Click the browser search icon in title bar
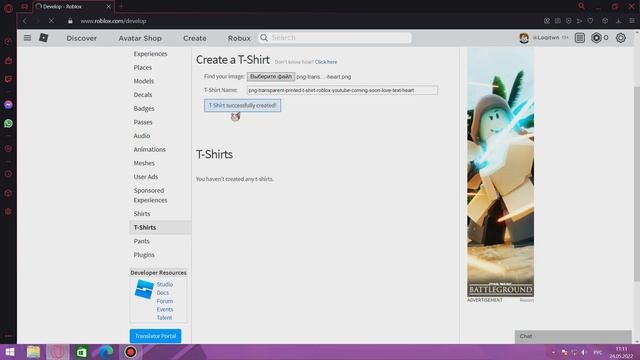 581,6
